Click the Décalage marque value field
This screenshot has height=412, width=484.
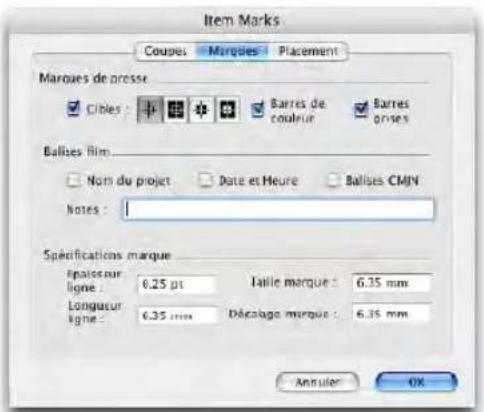392,314
